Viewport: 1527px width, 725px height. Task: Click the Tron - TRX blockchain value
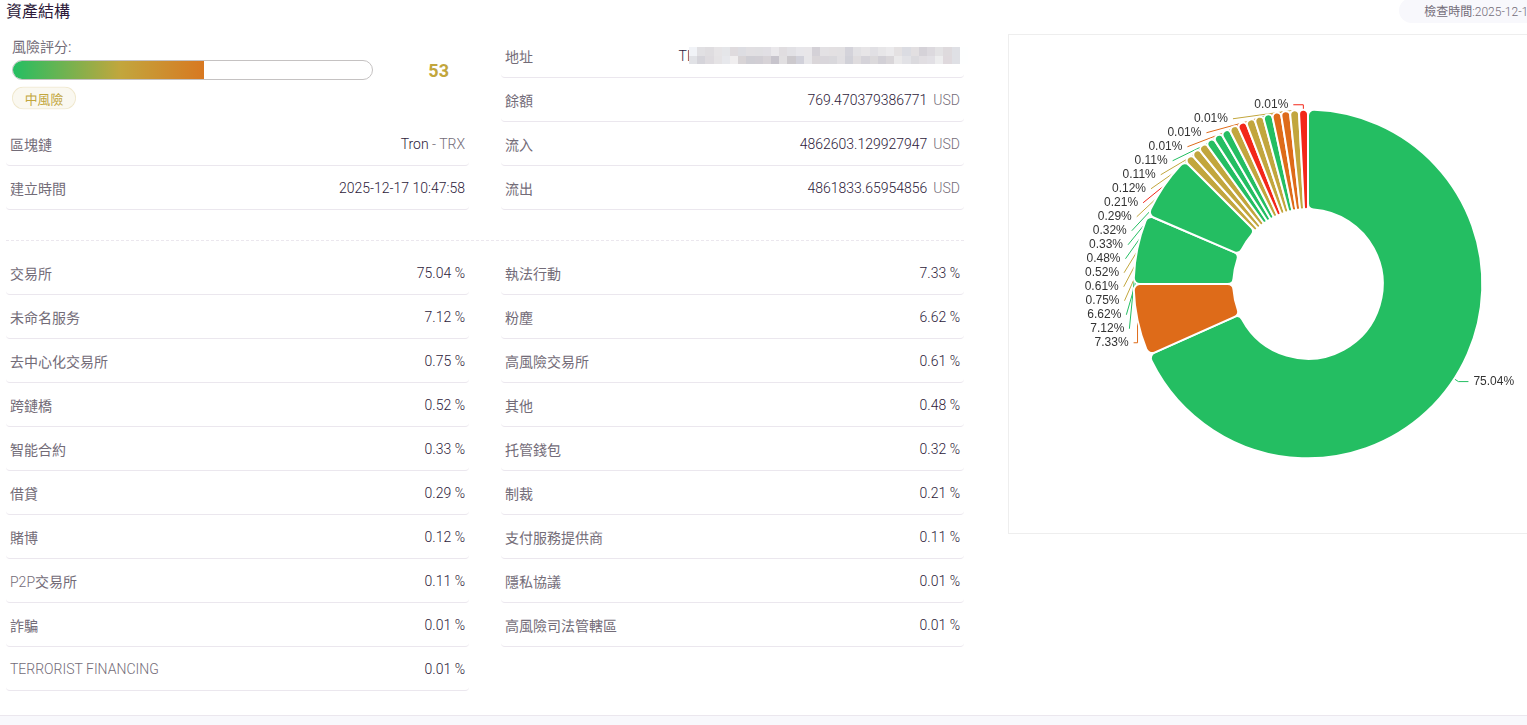432,144
